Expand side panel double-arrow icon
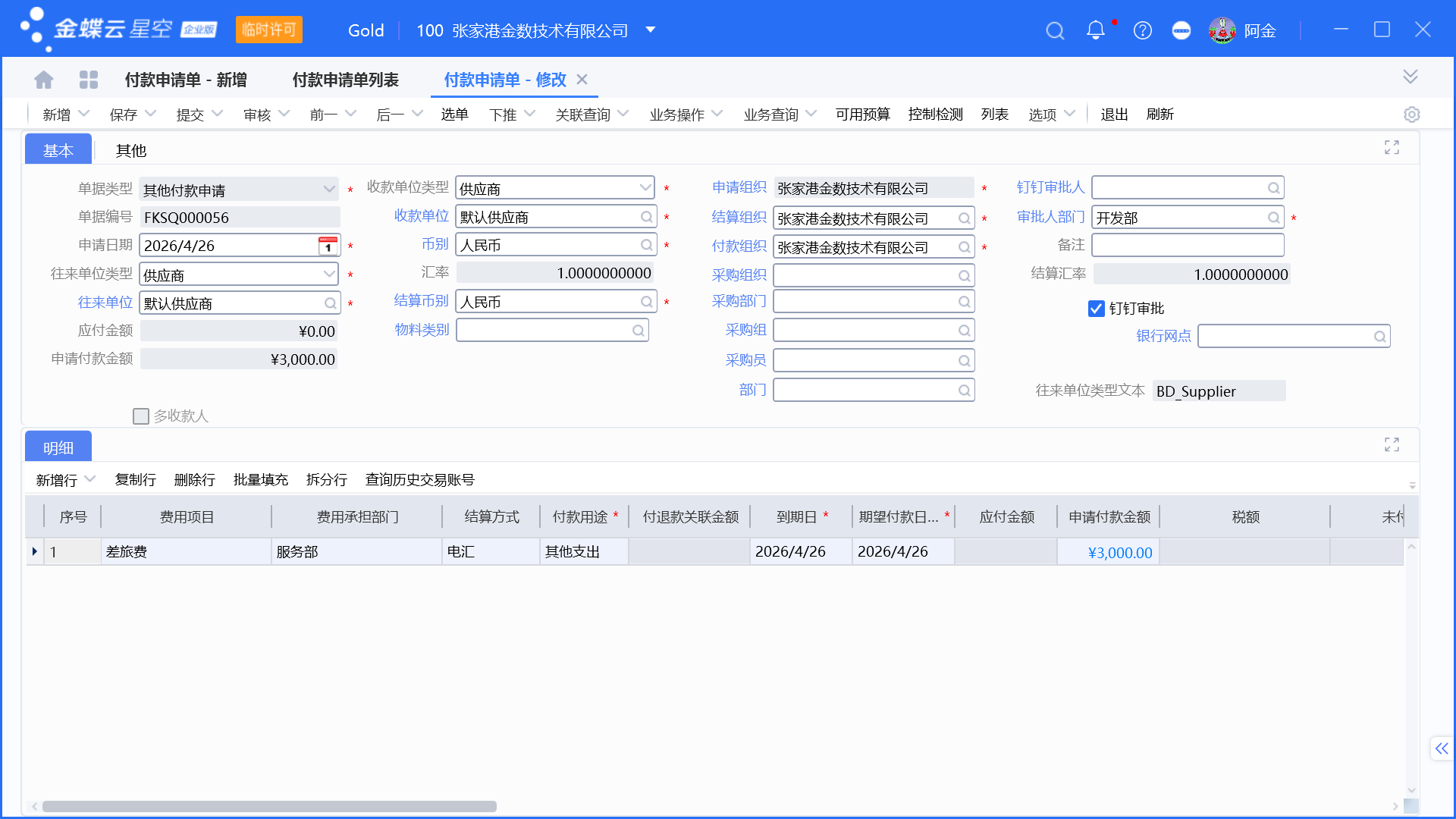 (1442, 748)
